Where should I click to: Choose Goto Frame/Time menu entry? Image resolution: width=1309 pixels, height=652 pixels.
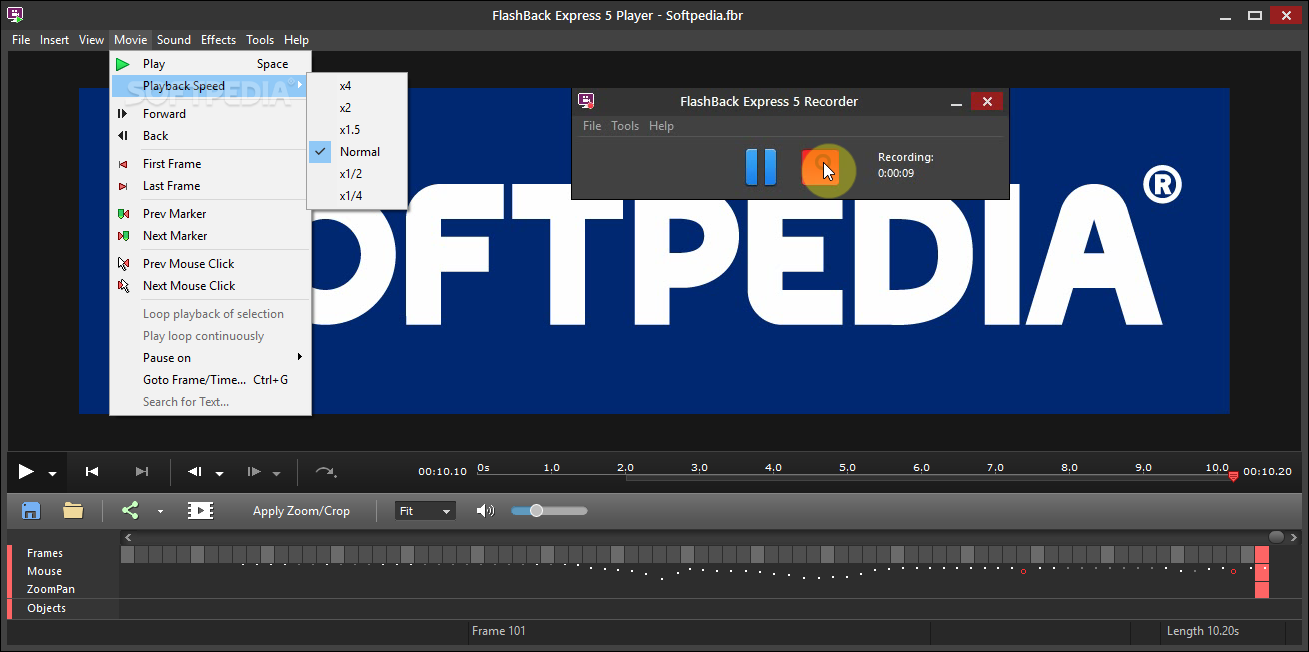[210, 380]
